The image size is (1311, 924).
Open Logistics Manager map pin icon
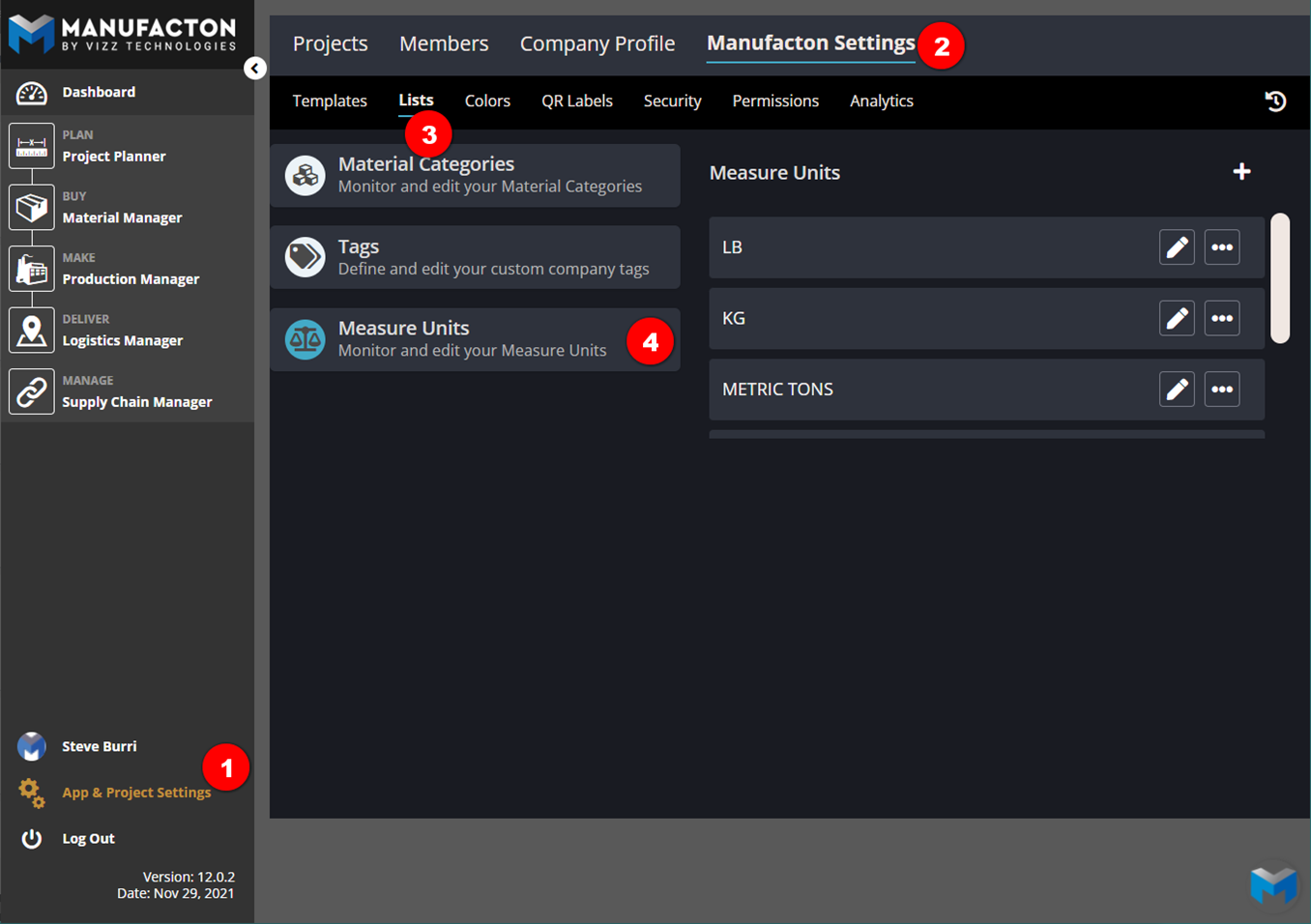(32, 331)
